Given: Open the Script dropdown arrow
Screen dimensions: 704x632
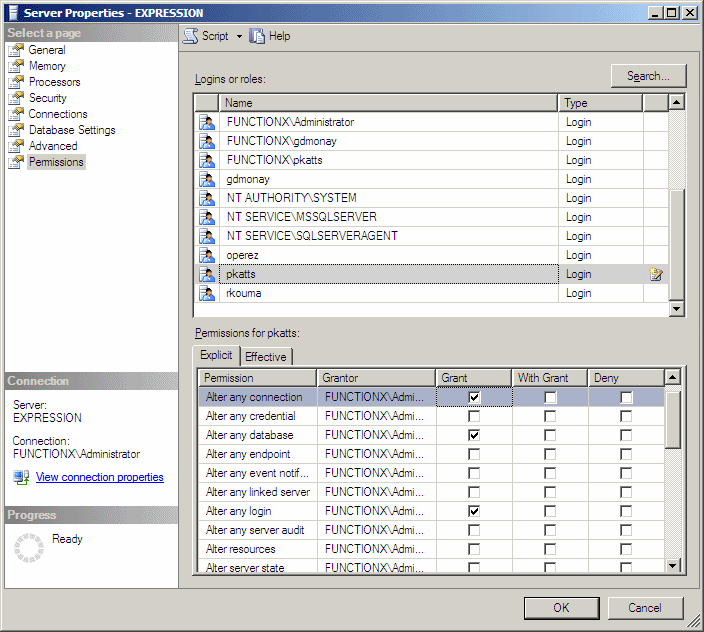Looking at the screenshot, I should click(239, 36).
